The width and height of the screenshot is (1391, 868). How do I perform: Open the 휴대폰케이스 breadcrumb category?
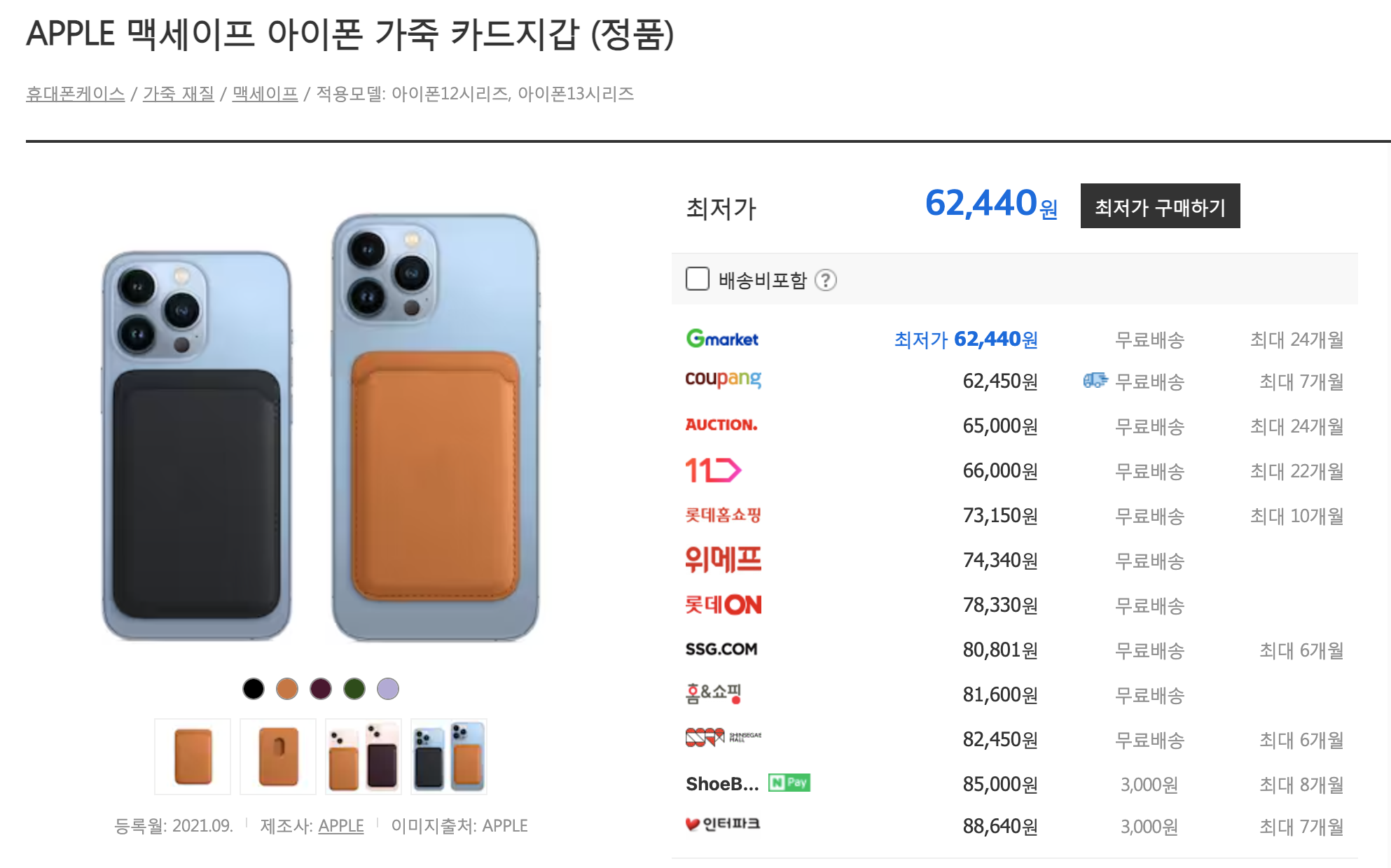point(74,94)
